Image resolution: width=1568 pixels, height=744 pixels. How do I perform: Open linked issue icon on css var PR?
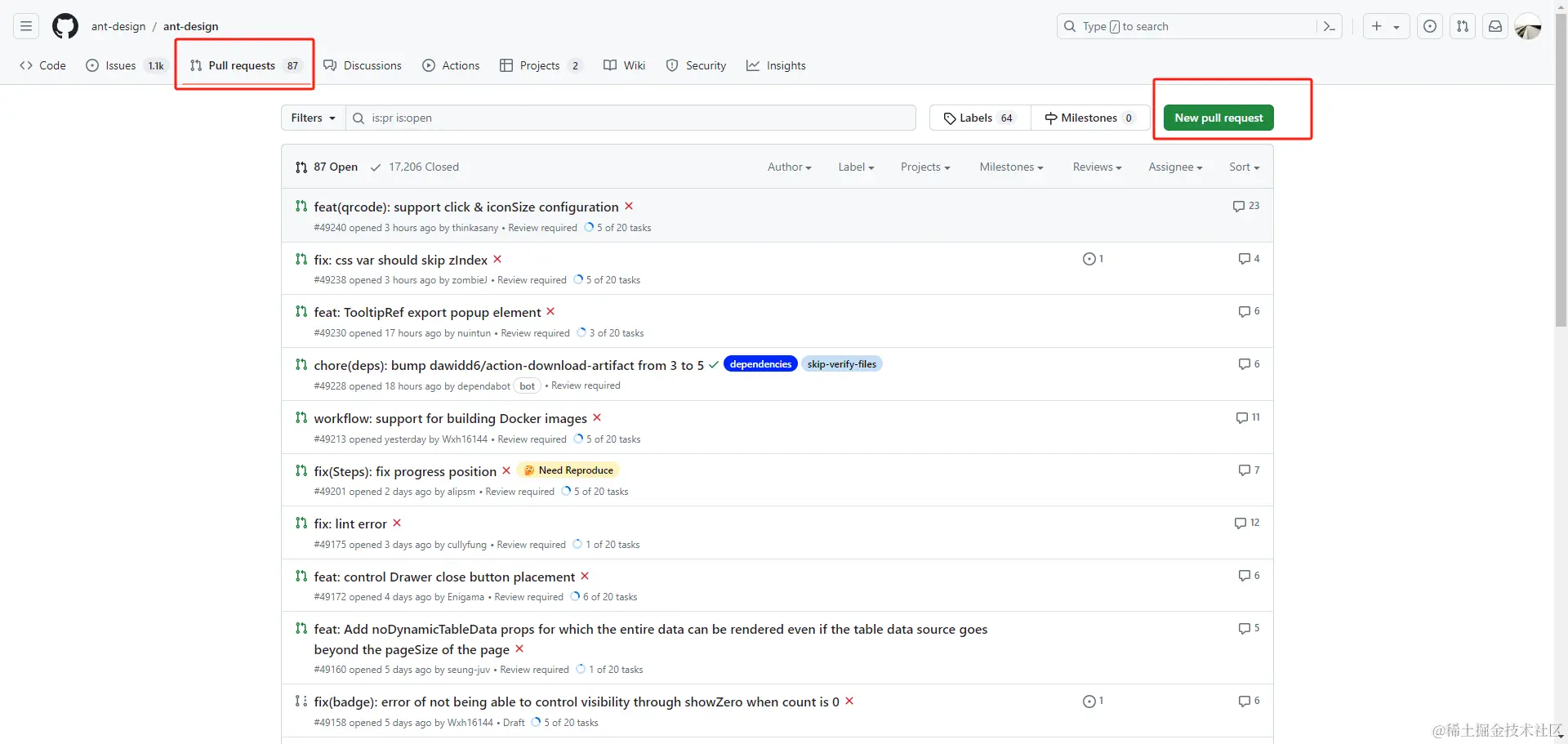1093,259
